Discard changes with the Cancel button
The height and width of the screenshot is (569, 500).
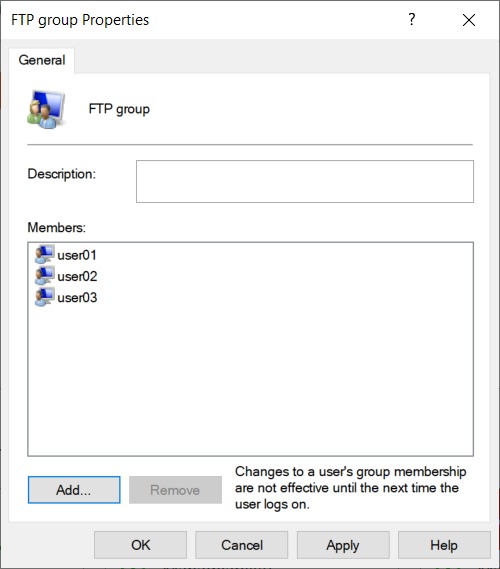point(242,545)
